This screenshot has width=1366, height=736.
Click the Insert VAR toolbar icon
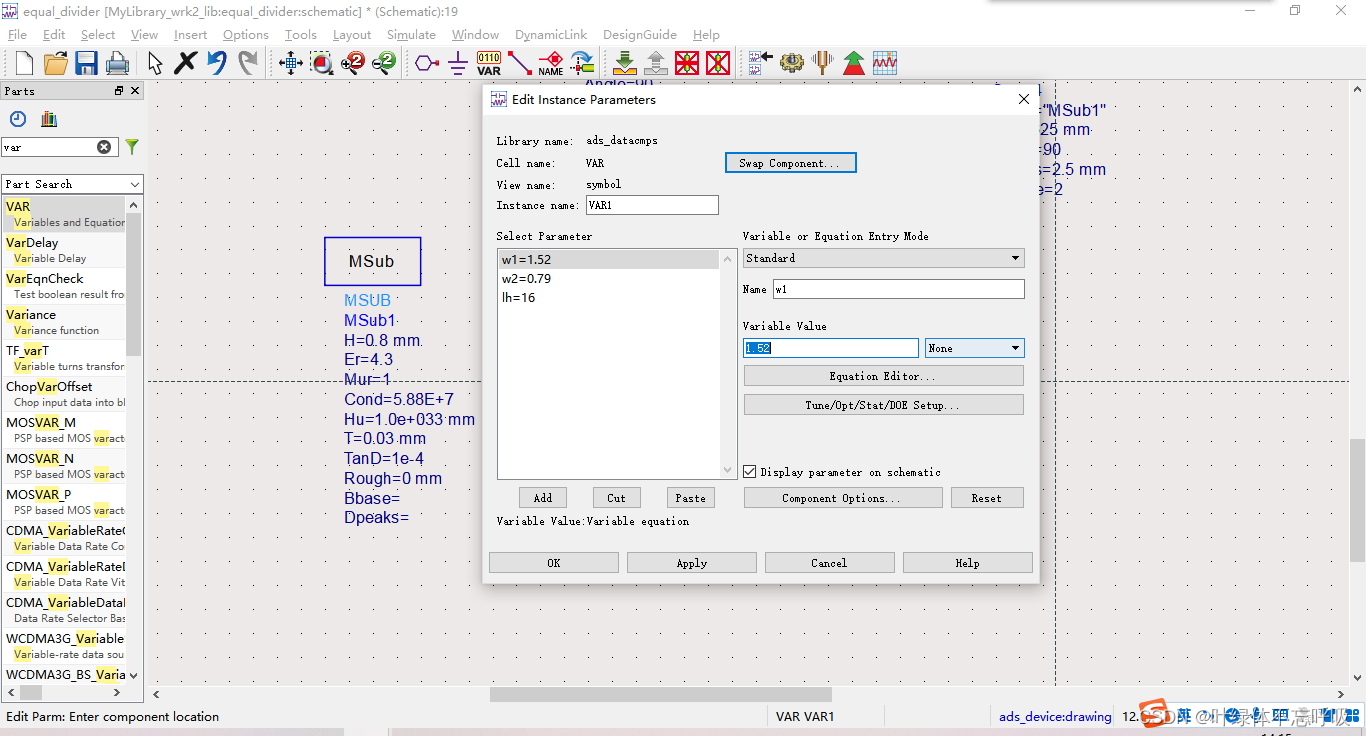489,64
